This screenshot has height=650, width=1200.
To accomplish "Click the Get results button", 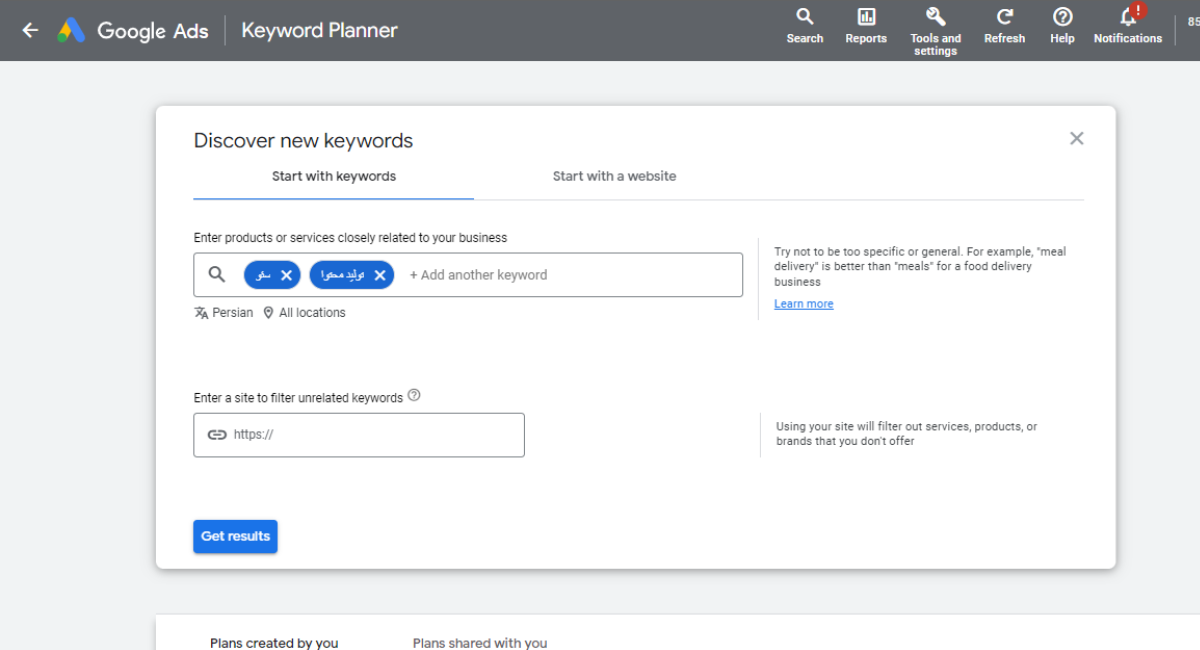I will (235, 537).
